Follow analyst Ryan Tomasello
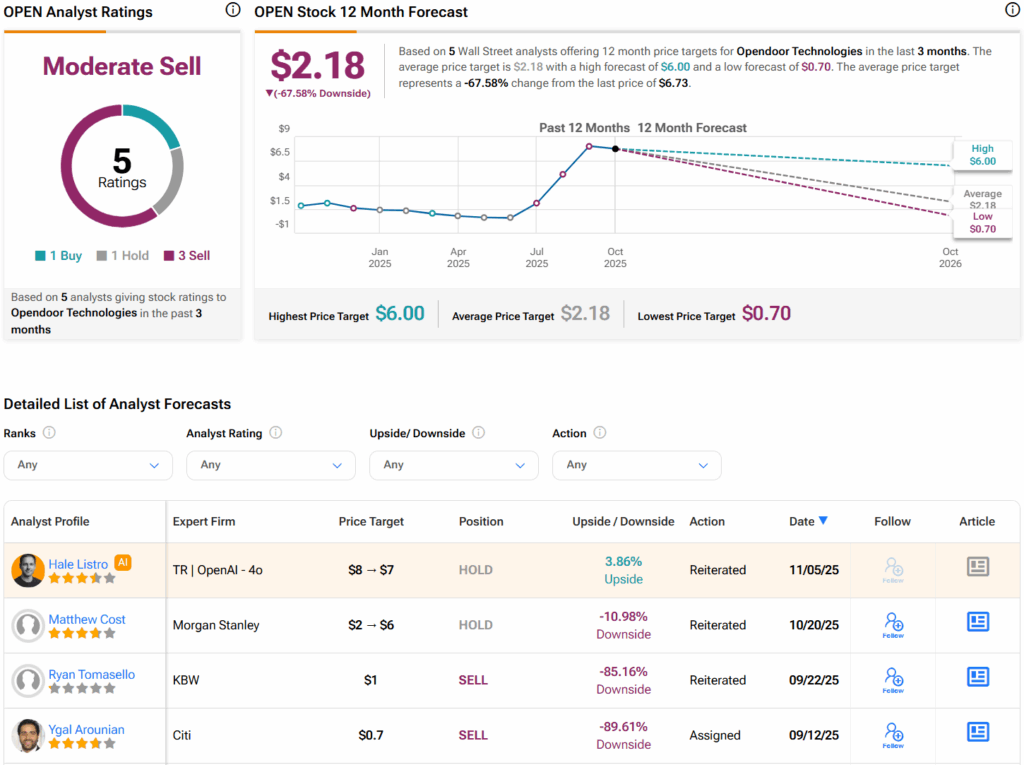 [893, 679]
